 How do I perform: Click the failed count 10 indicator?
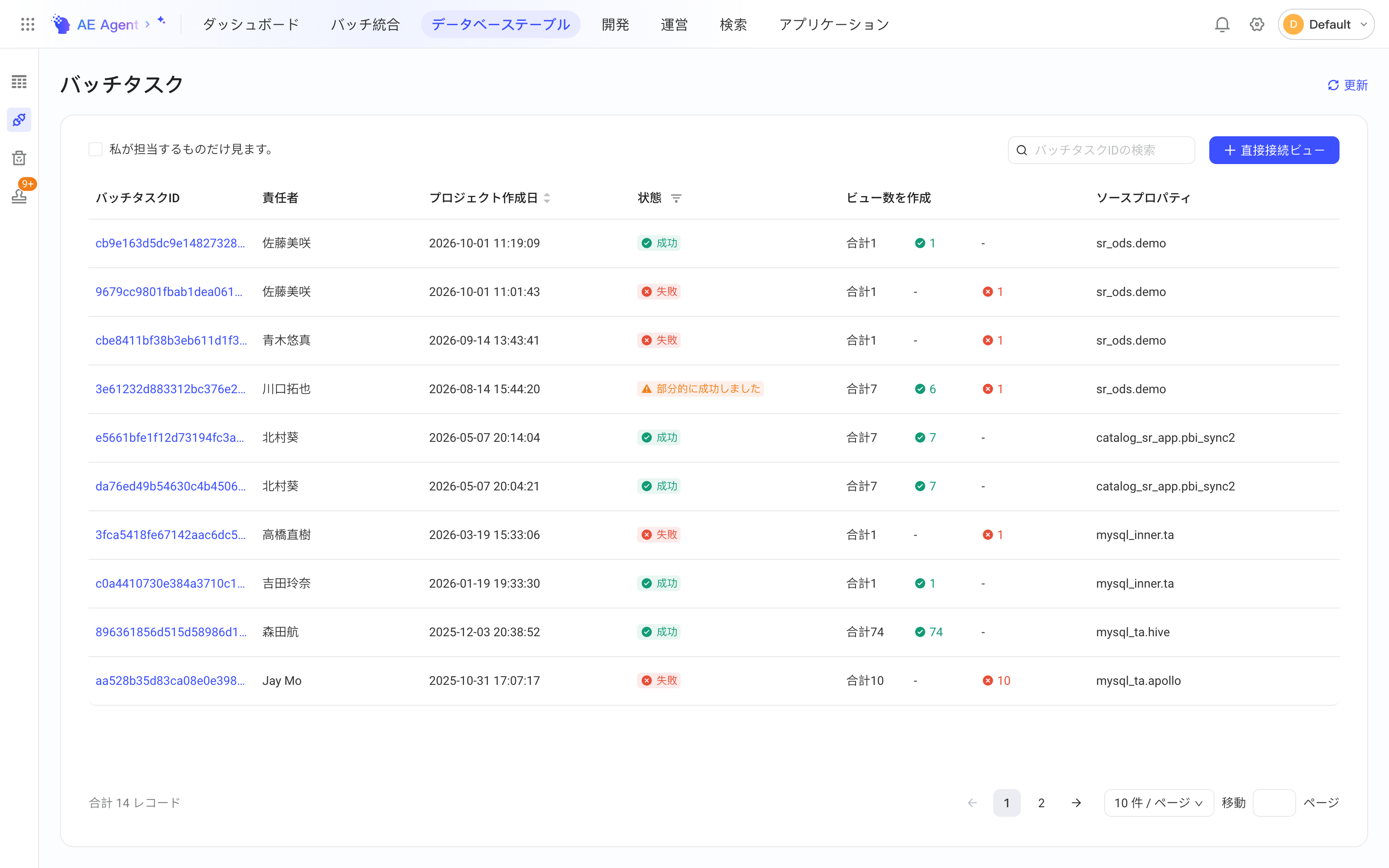(997, 681)
